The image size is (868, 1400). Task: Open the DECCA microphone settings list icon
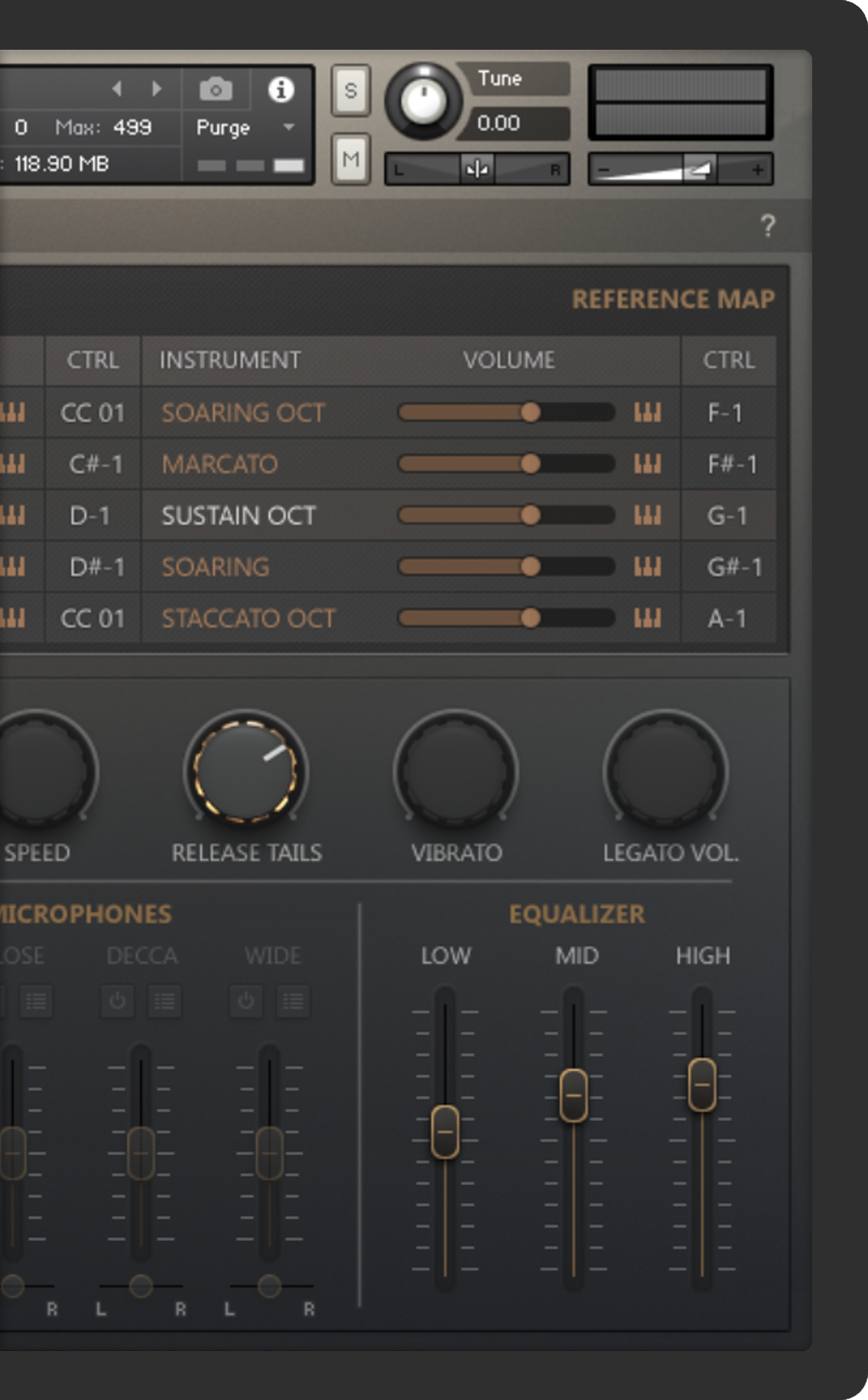(x=164, y=1001)
